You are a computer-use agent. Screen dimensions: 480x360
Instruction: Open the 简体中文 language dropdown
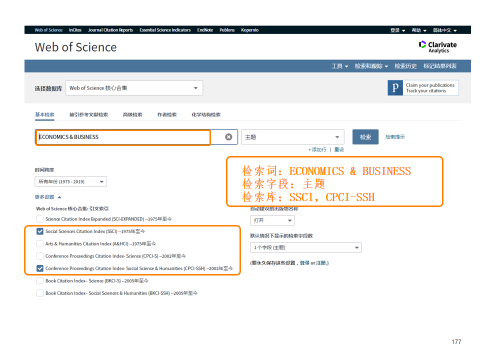(445, 30)
